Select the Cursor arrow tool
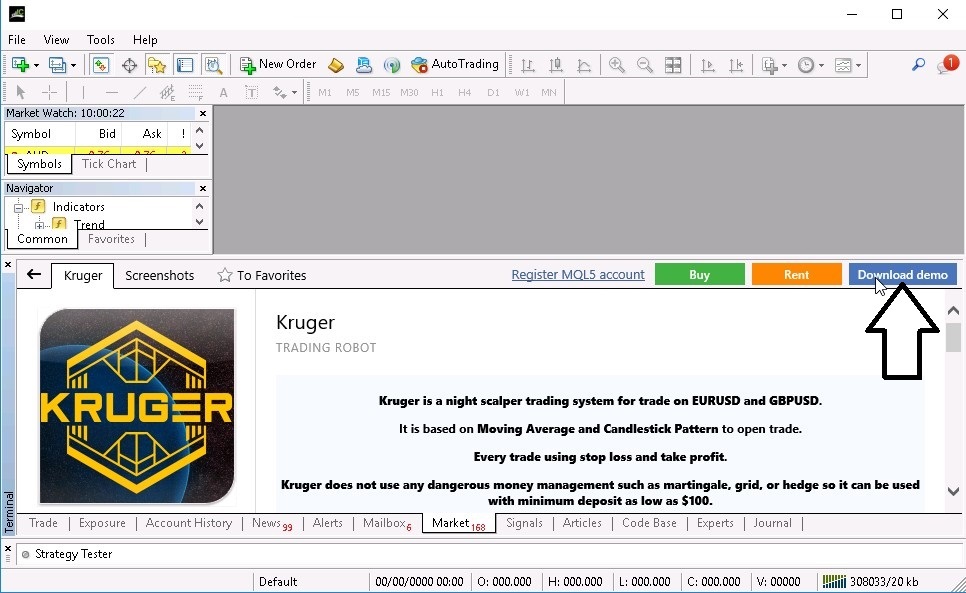Viewport: 966px width, 593px height. [21, 92]
